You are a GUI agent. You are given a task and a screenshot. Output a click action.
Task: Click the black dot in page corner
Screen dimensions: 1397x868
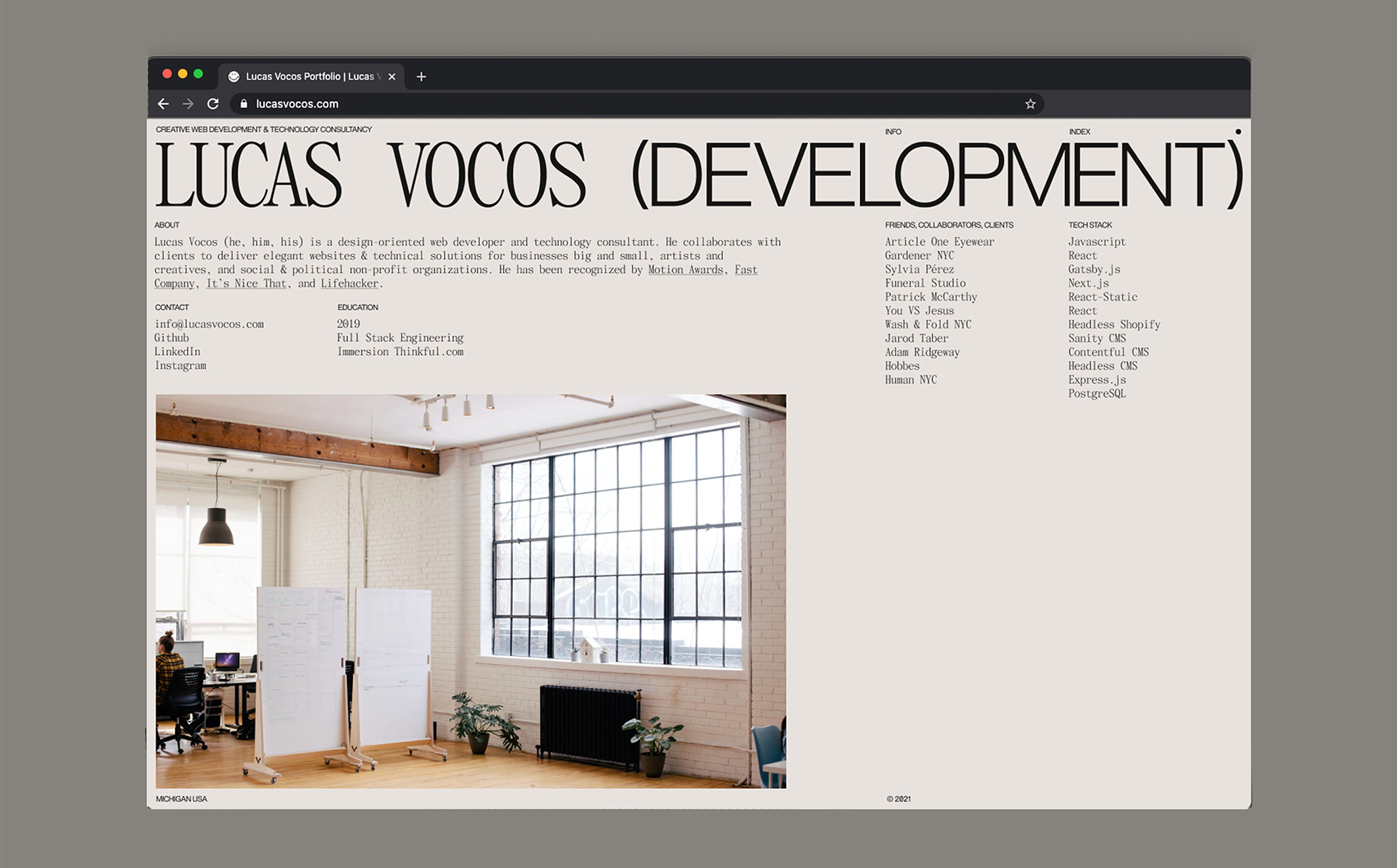click(x=1238, y=132)
